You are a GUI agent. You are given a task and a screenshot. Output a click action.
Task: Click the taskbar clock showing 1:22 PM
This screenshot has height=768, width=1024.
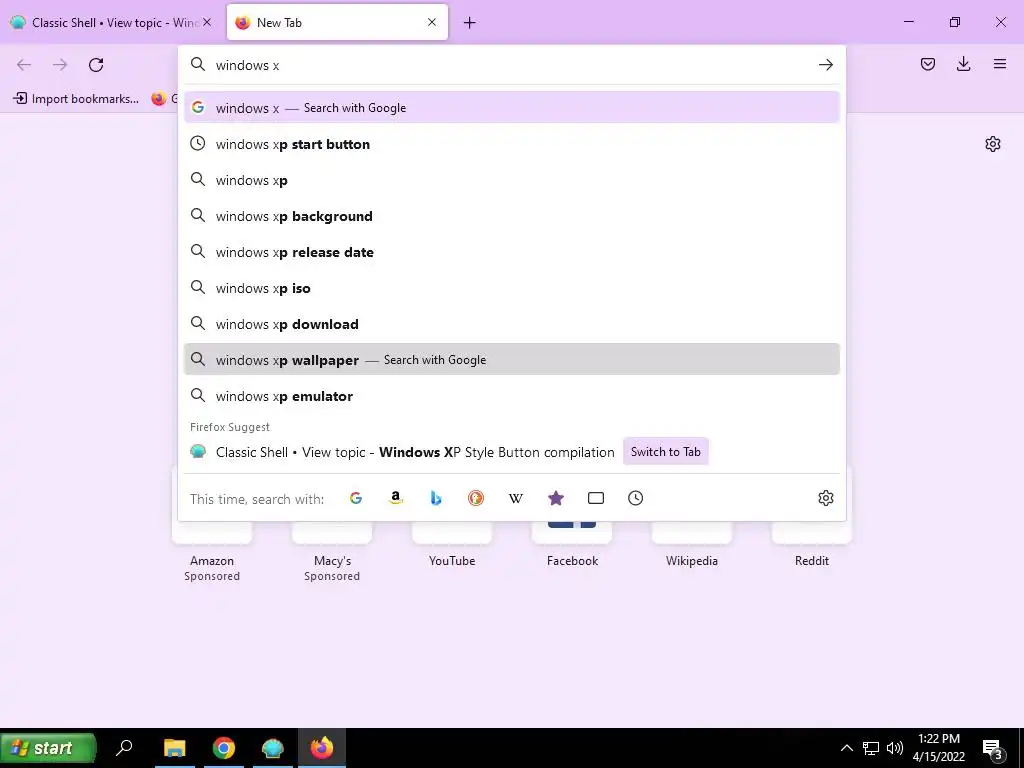click(938, 748)
